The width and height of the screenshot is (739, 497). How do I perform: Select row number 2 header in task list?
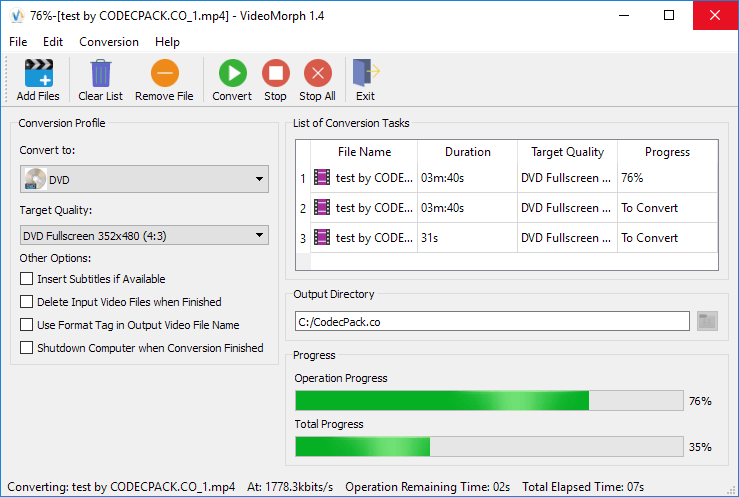303,208
